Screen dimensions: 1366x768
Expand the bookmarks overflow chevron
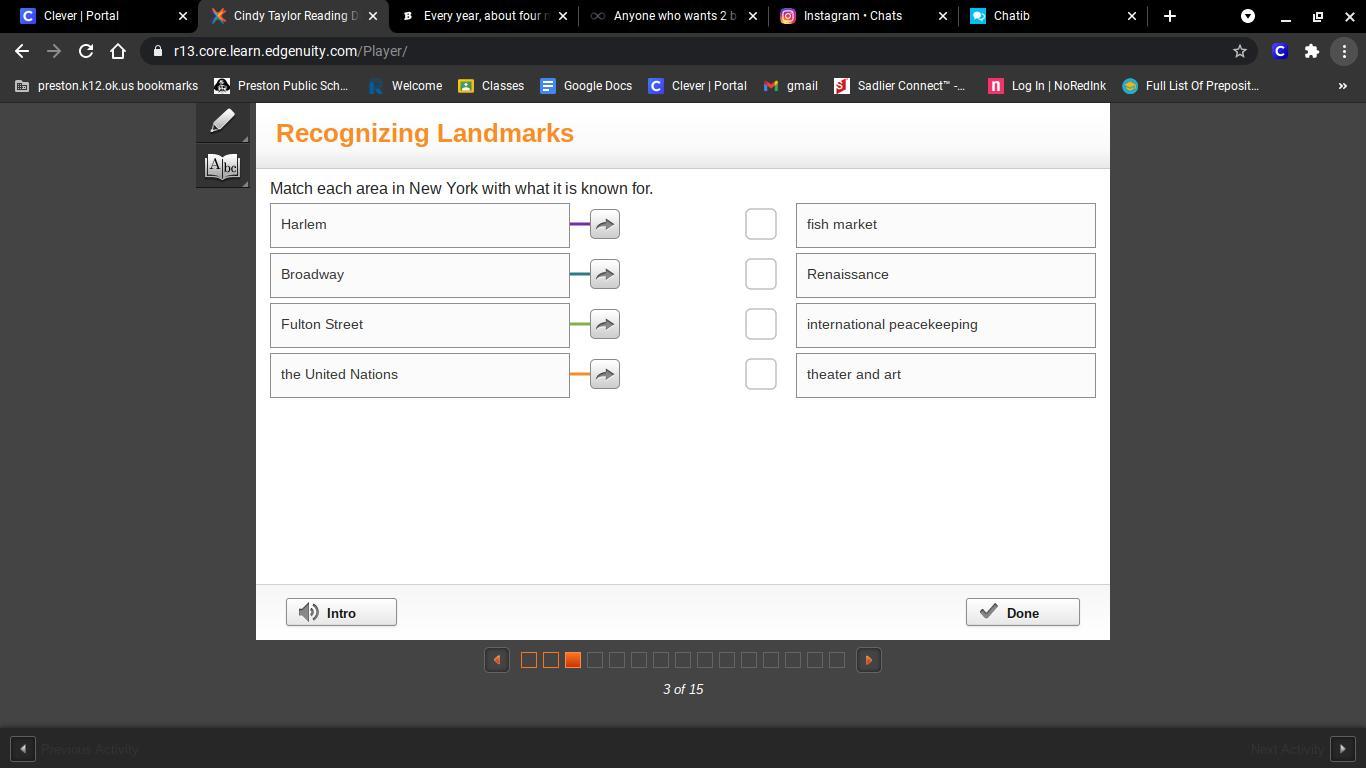(1342, 86)
